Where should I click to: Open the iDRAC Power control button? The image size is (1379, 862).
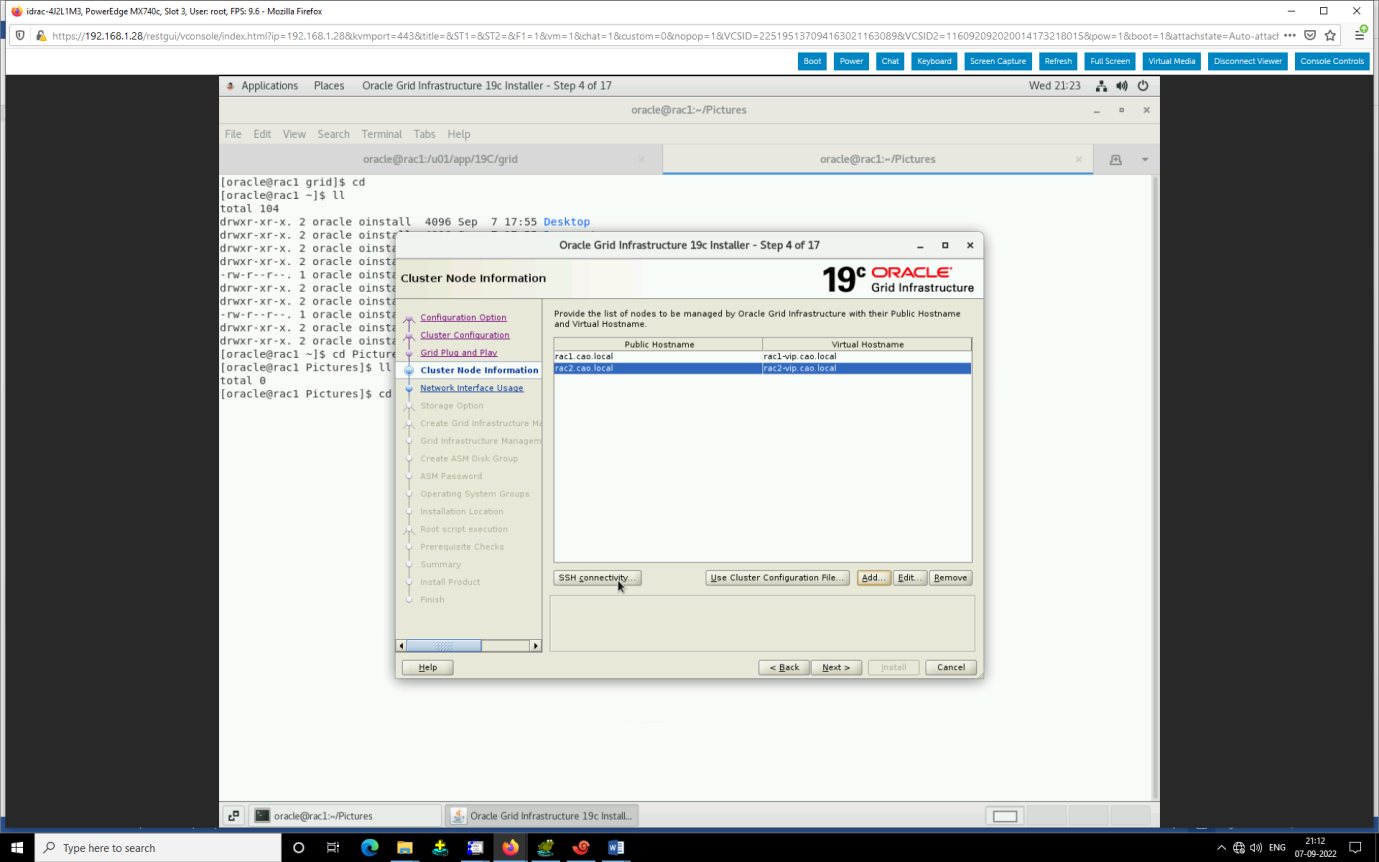tap(851, 61)
